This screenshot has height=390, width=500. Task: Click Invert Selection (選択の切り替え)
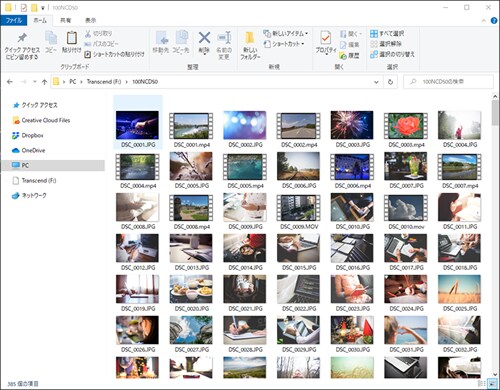pos(392,54)
